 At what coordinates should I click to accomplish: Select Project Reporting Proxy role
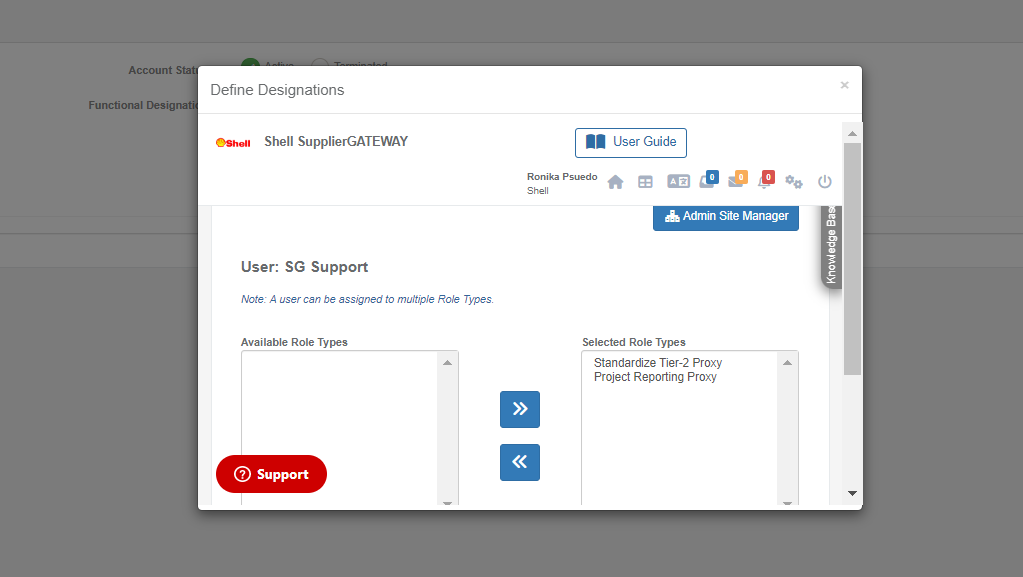655,377
